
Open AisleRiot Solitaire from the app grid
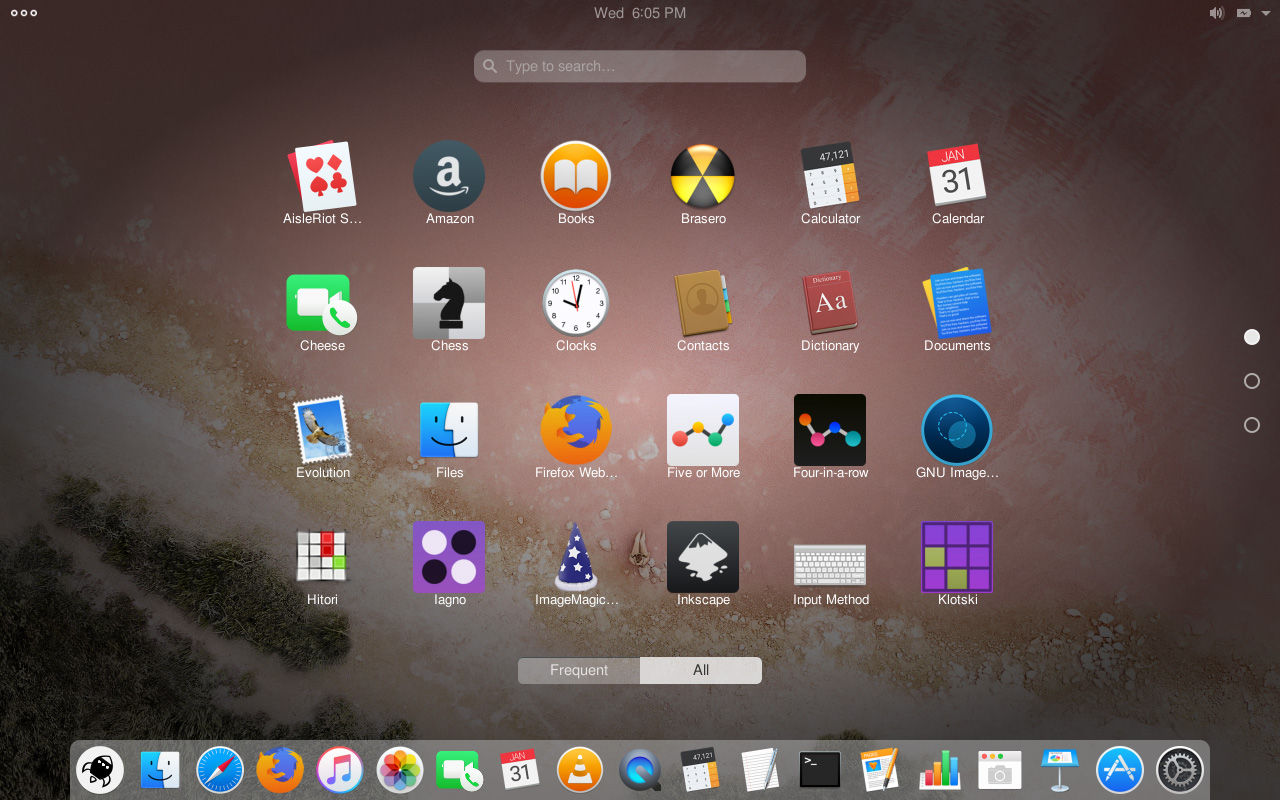[323, 176]
